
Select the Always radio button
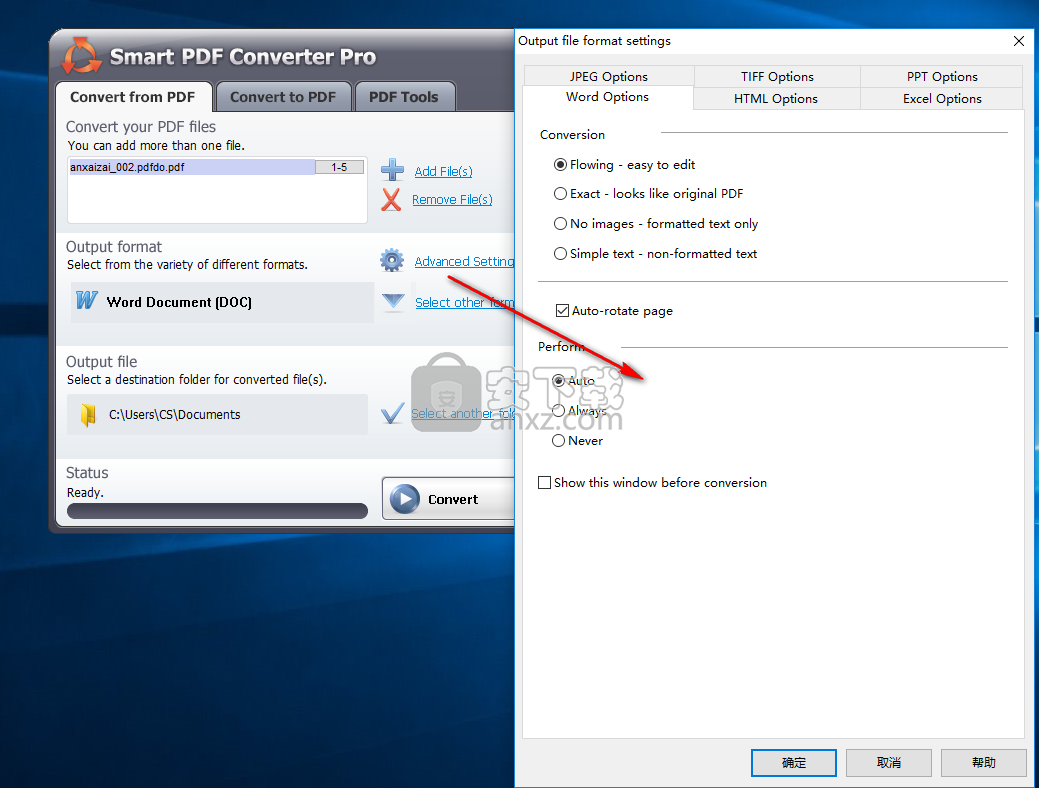pos(559,411)
